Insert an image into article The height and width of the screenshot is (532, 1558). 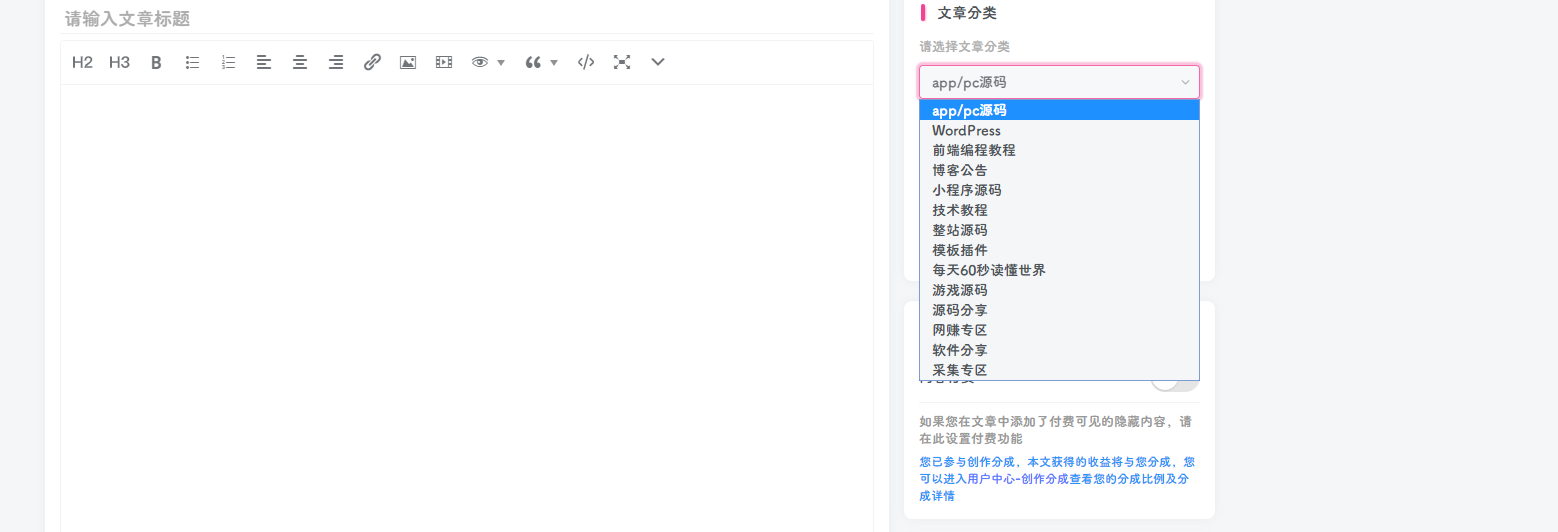[x=408, y=62]
